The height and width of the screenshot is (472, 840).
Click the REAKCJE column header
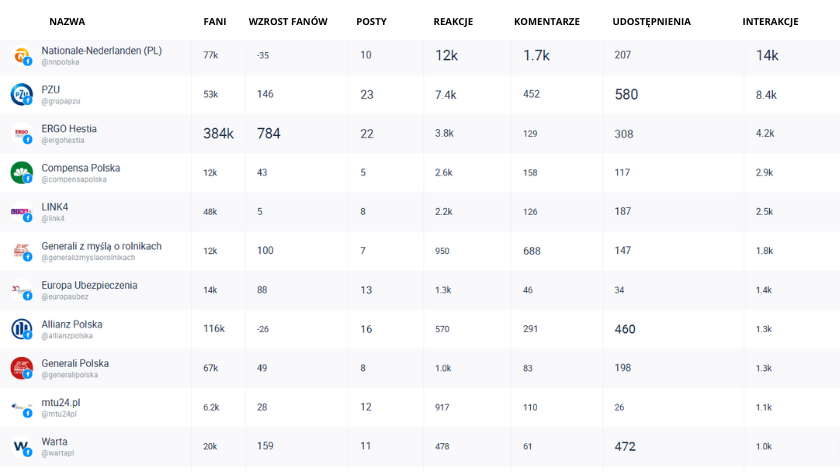[453, 21]
